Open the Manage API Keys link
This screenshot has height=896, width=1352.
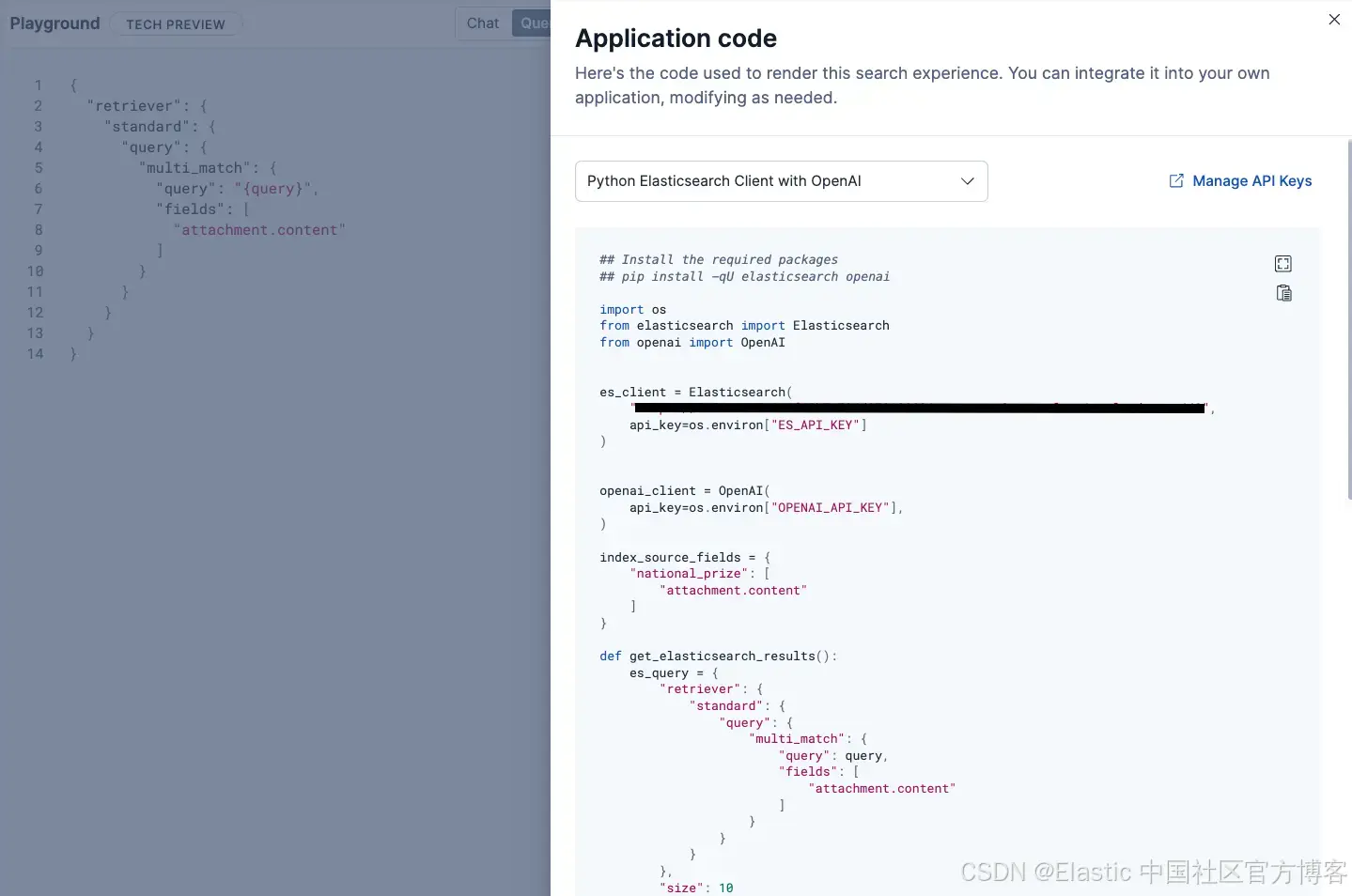click(x=1251, y=181)
